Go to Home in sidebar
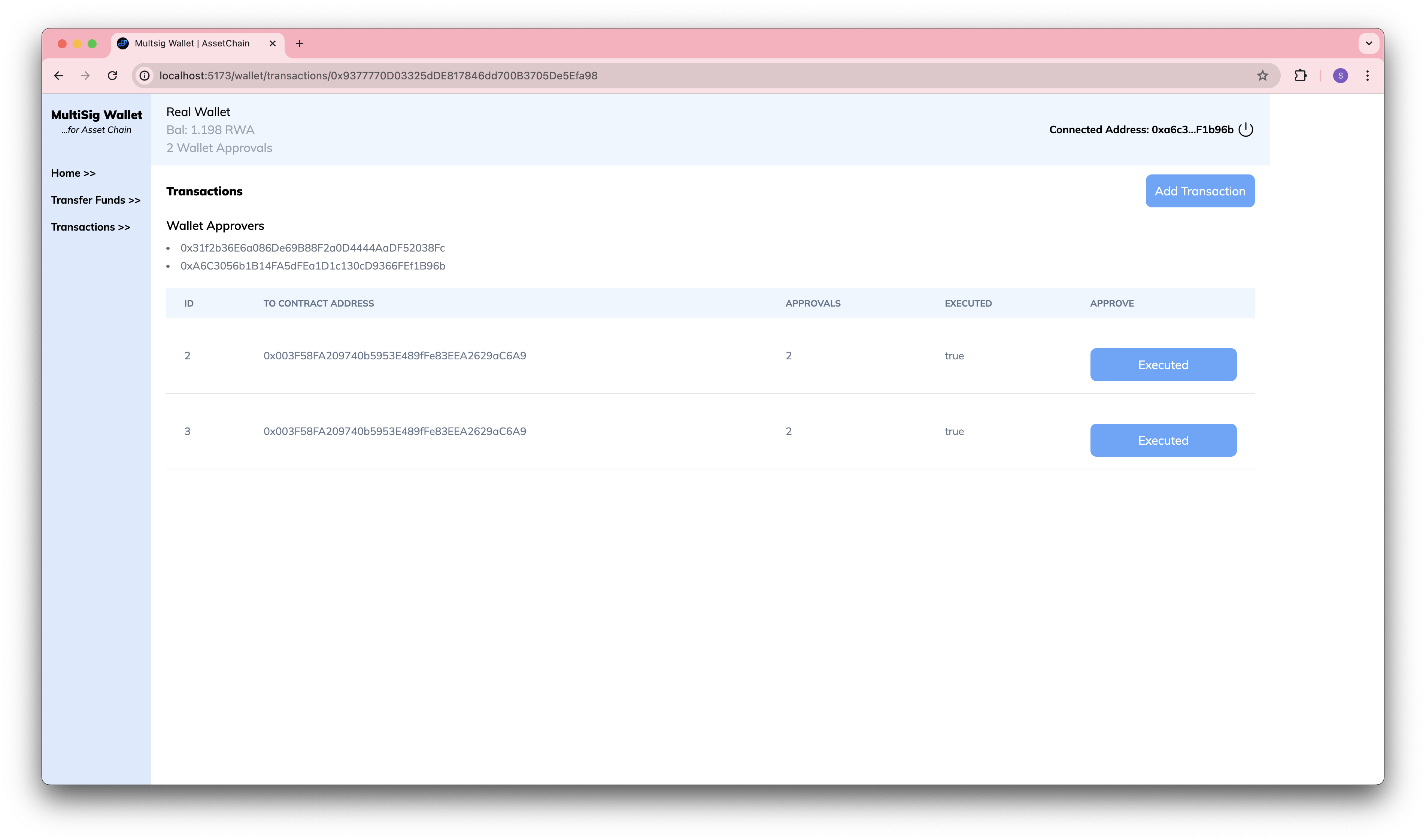 click(73, 173)
